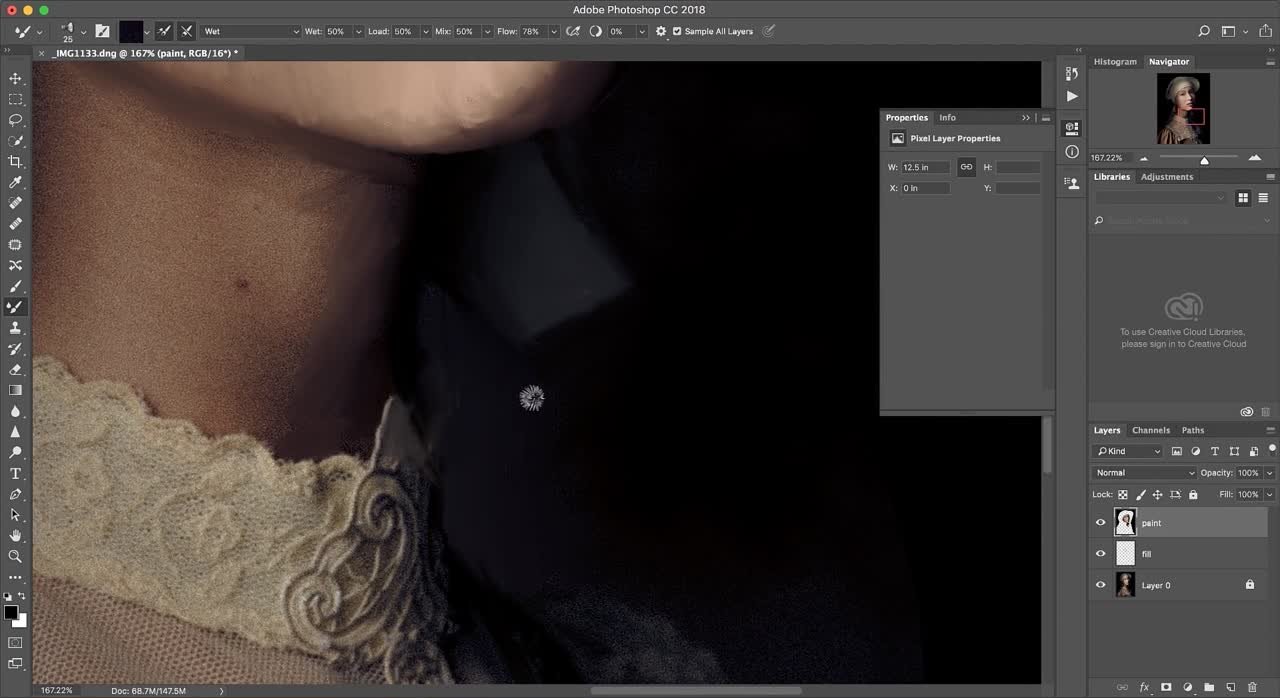The width and height of the screenshot is (1280, 698).
Task: Click the foreground color swatch
Action: tap(11, 612)
